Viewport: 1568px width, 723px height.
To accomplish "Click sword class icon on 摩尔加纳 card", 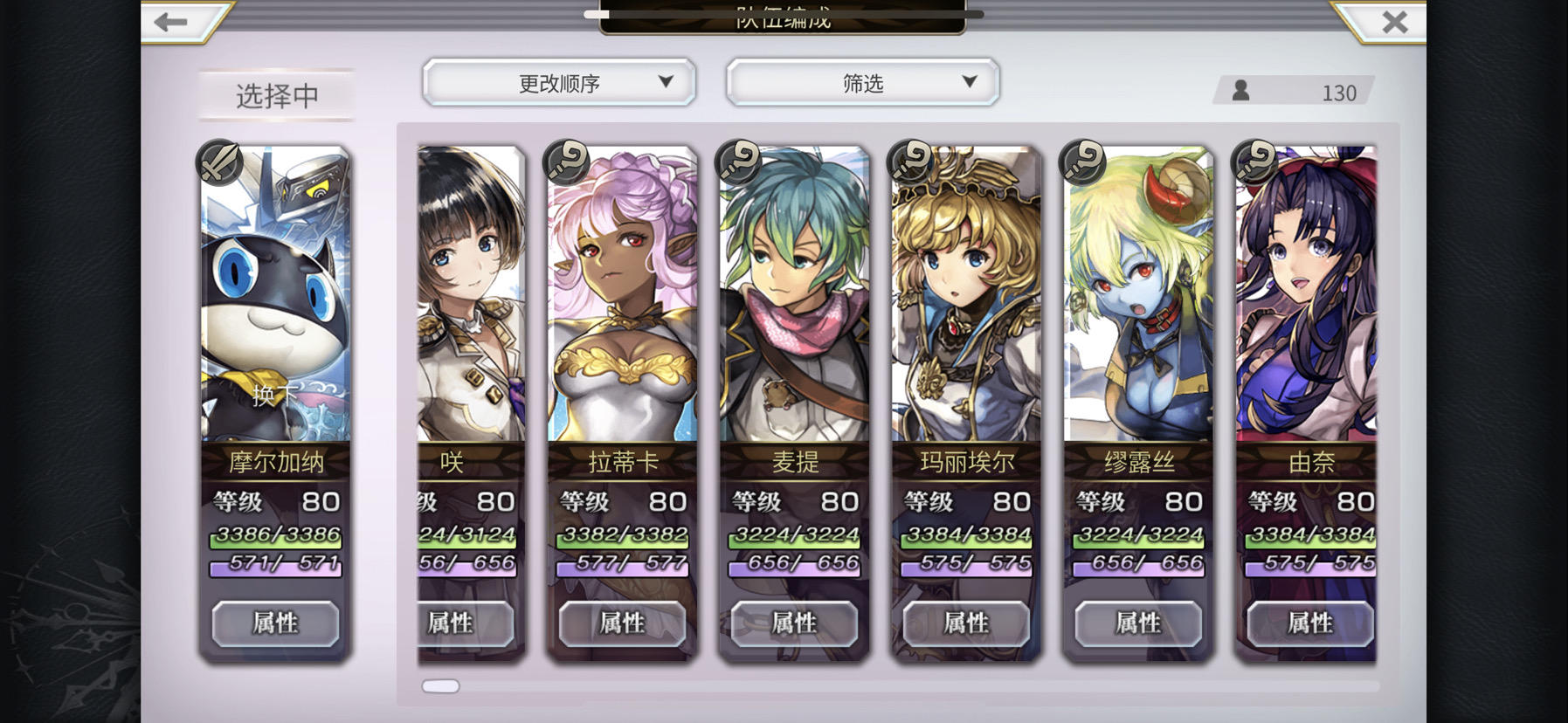I will [219, 162].
